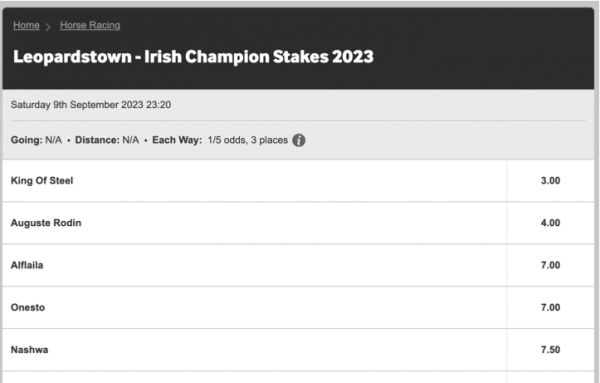This screenshot has height=383, width=600.
Task: Open the Horse Racing breadcrumb link
Action: click(x=90, y=25)
